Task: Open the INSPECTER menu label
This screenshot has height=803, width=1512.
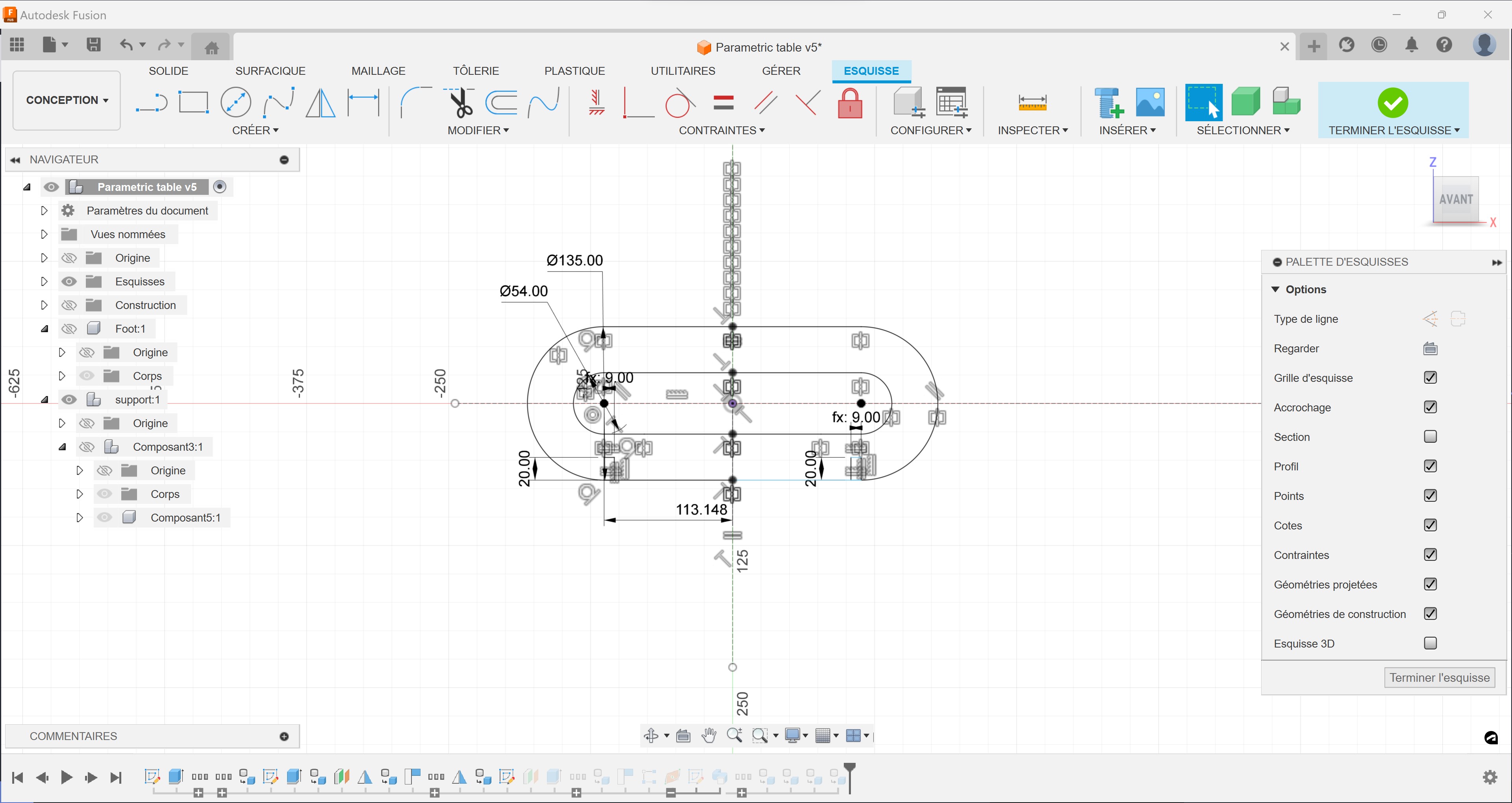Action: pos(1032,130)
